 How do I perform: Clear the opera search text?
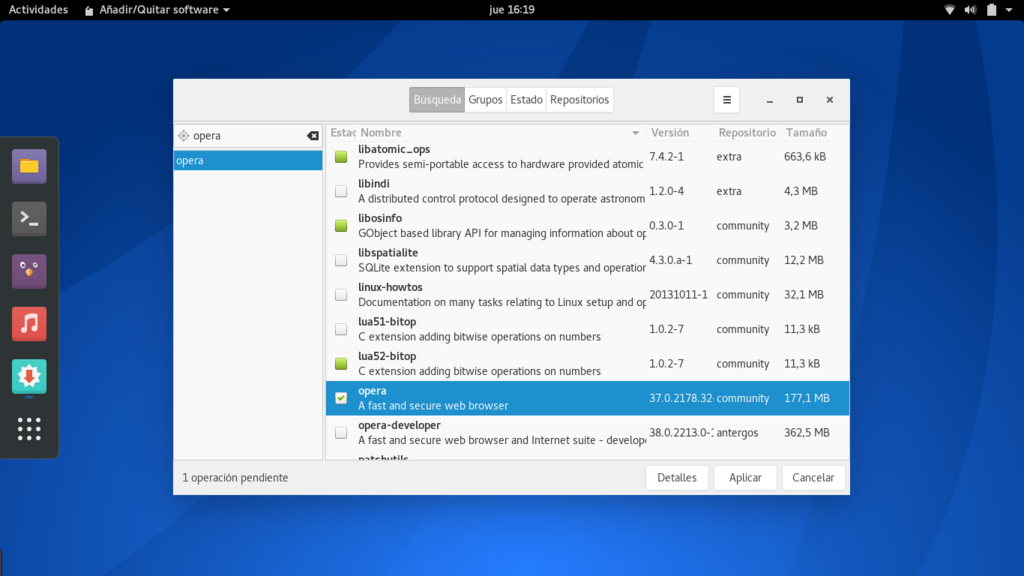coord(313,136)
